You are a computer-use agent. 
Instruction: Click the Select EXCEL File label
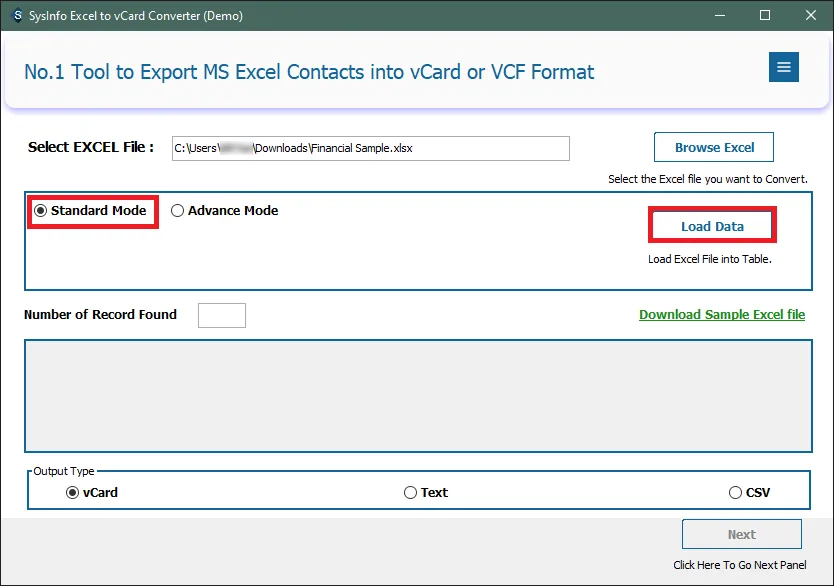point(91,147)
